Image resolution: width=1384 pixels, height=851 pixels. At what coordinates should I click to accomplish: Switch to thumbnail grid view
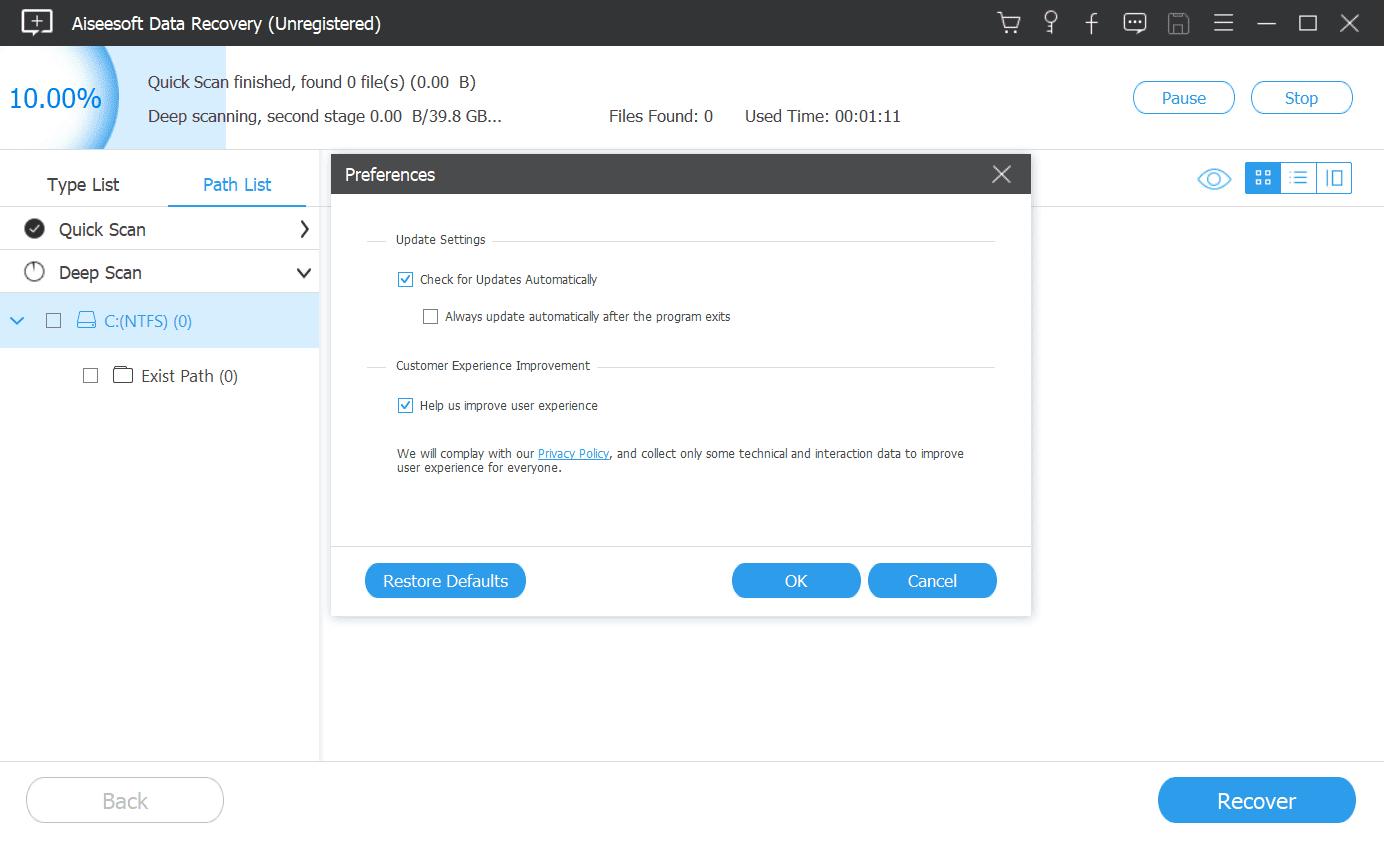tap(1263, 178)
